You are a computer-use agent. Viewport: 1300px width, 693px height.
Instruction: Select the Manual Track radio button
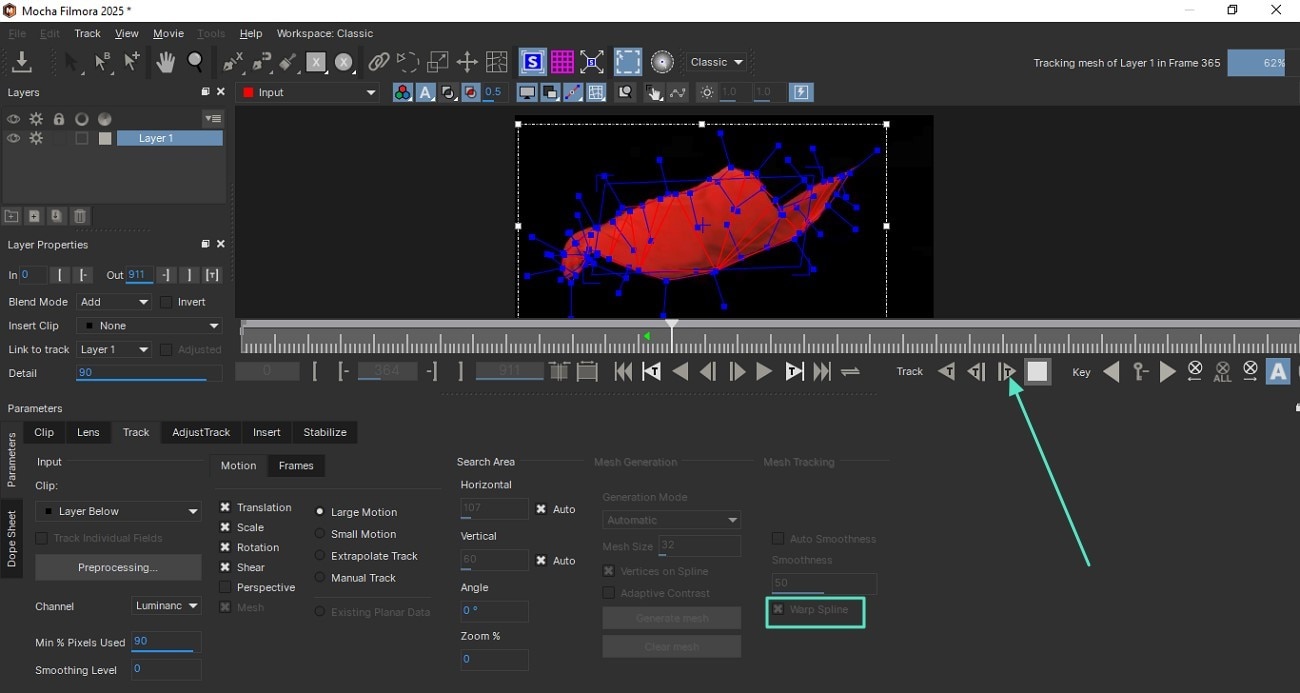pyautogui.click(x=320, y=578)
